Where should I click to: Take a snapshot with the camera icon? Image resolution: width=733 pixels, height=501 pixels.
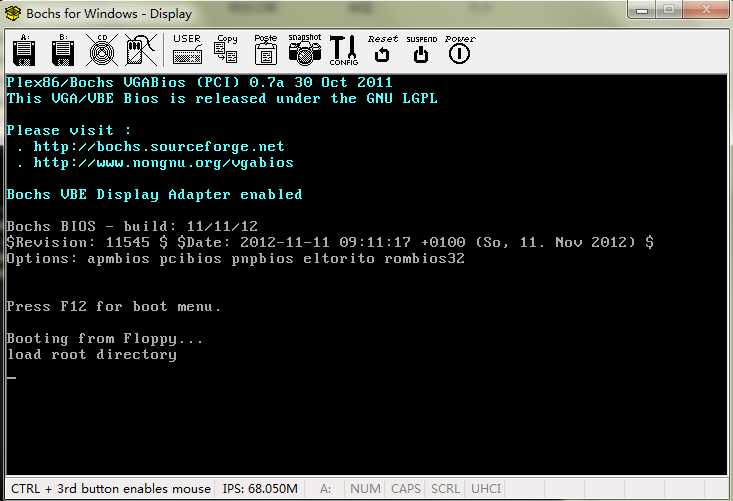click(x=305, y=49)
